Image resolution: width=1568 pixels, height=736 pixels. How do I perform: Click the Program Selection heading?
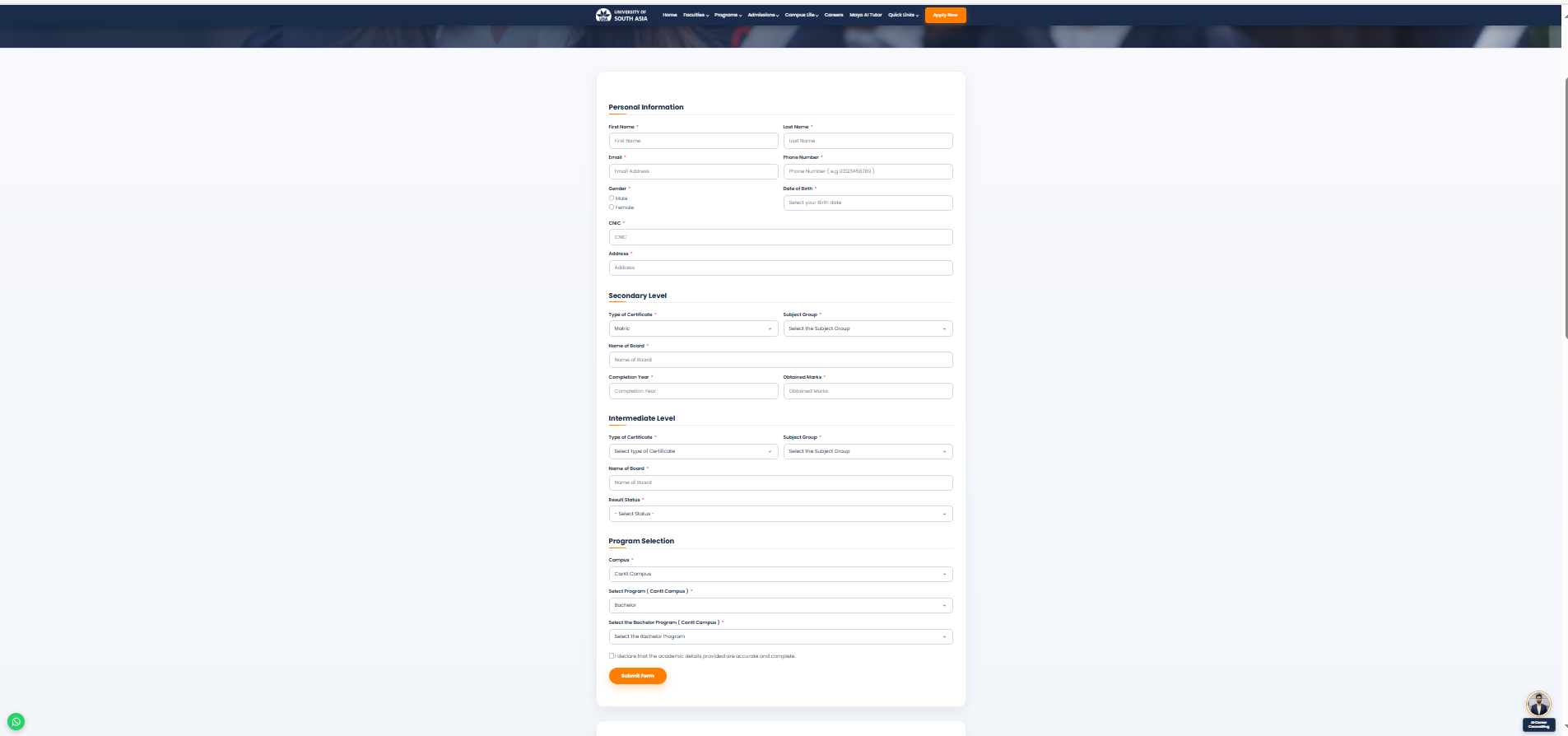(x=641, y=541)
